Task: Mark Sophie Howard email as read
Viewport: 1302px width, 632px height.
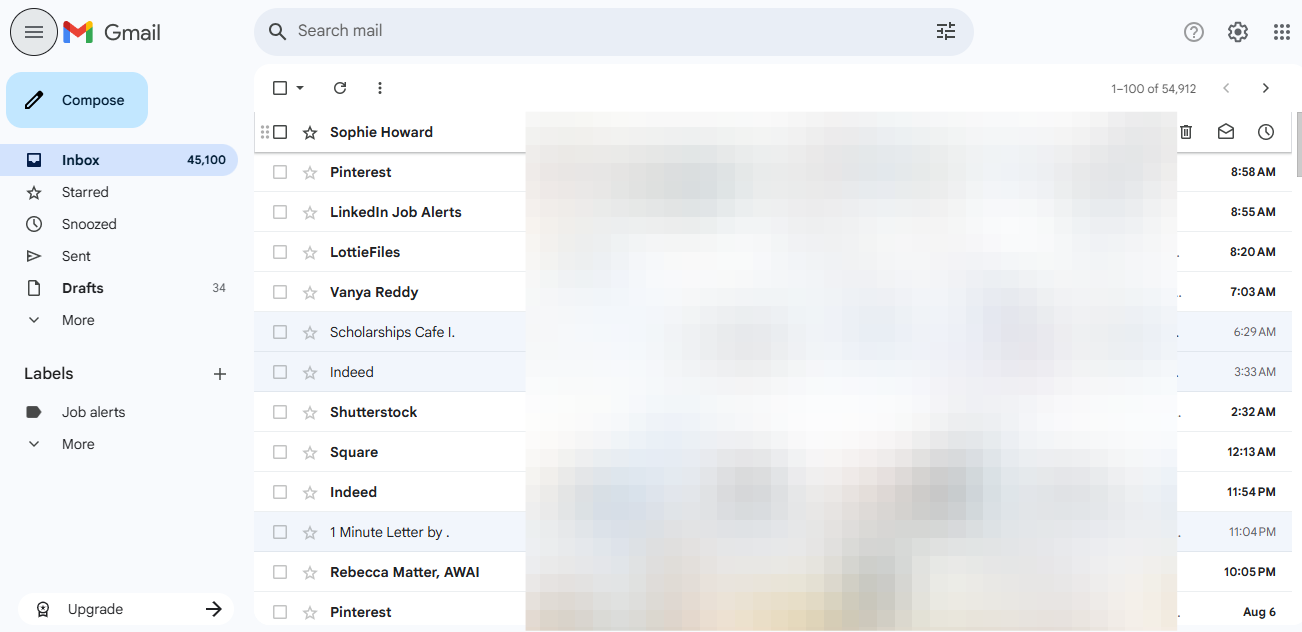Action: click(x=1225, y=132)
